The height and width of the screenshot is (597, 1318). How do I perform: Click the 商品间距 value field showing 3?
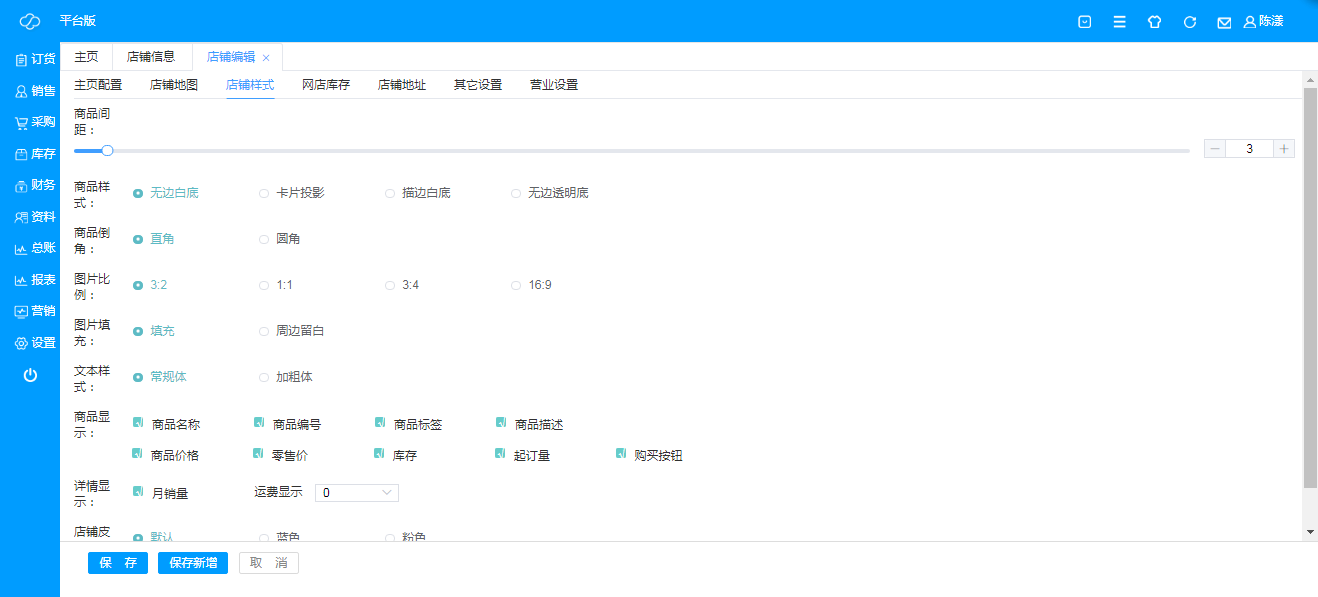point(1250,149)
